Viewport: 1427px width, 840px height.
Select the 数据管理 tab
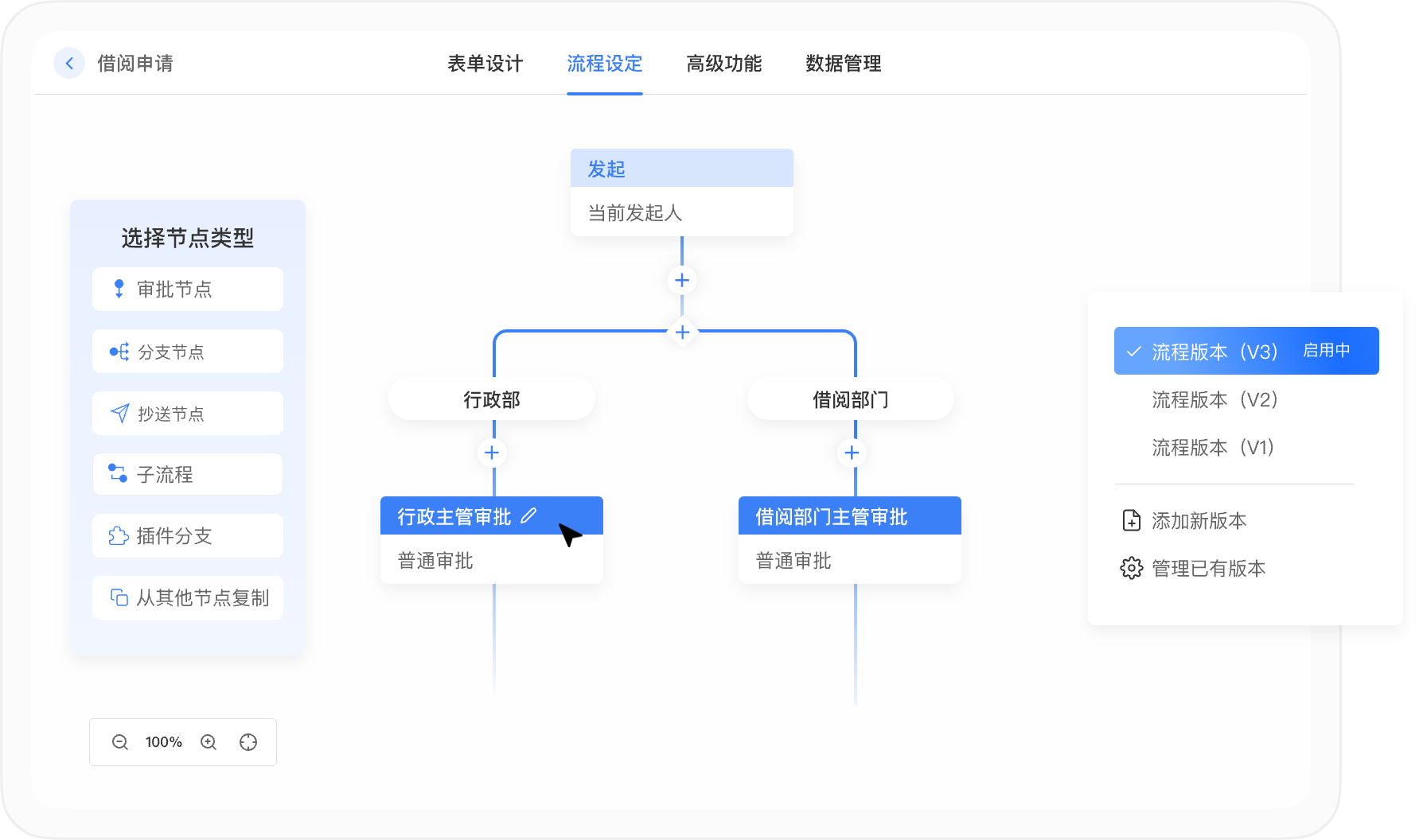click(843, 63)
